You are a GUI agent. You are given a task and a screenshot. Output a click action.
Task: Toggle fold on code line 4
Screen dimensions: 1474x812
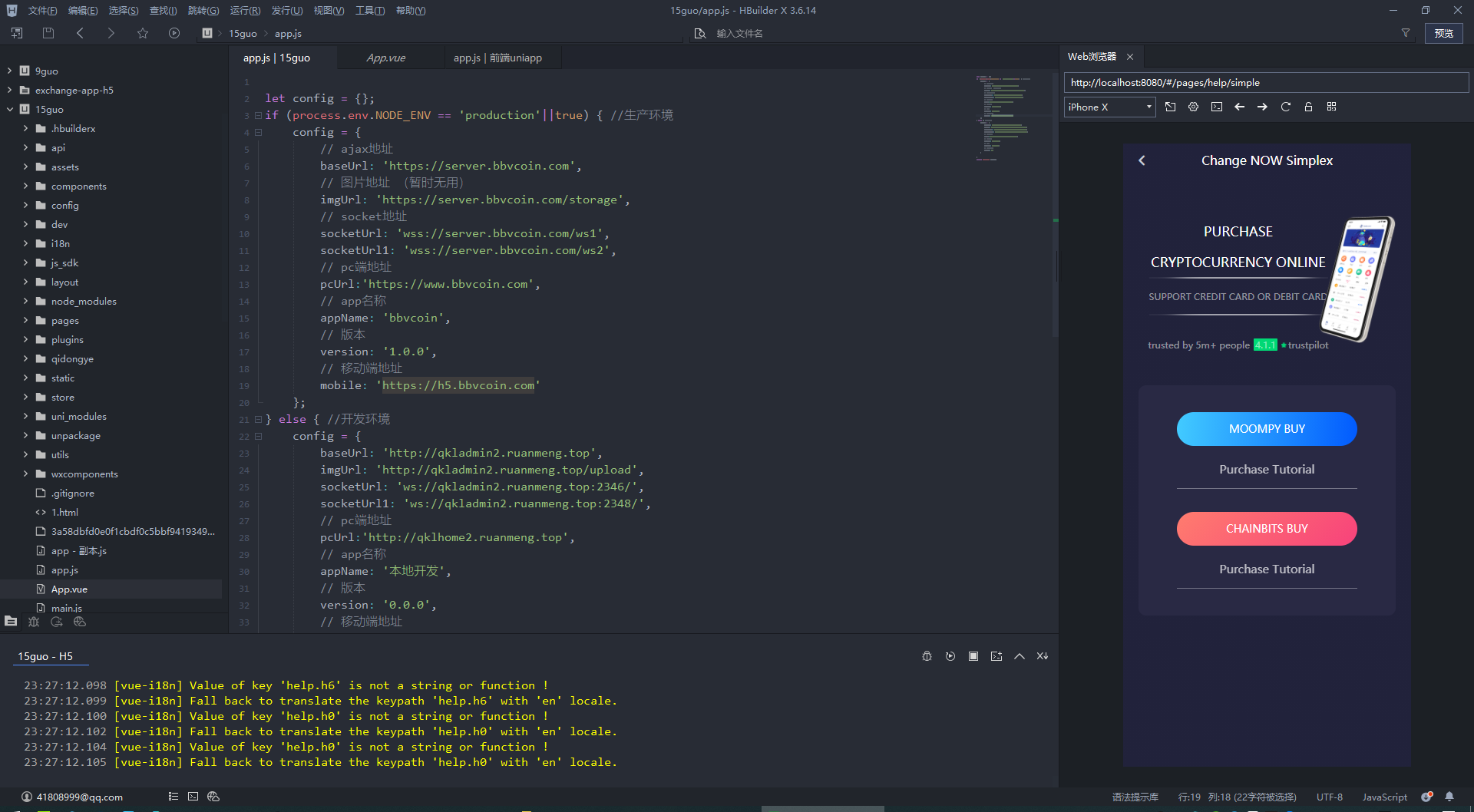[x=258, y=132]
